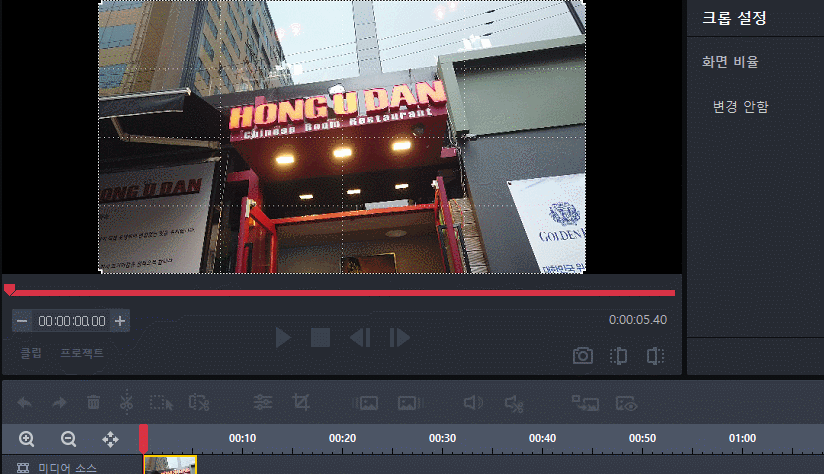Click the red preview seek bar

tap(342, 293)
